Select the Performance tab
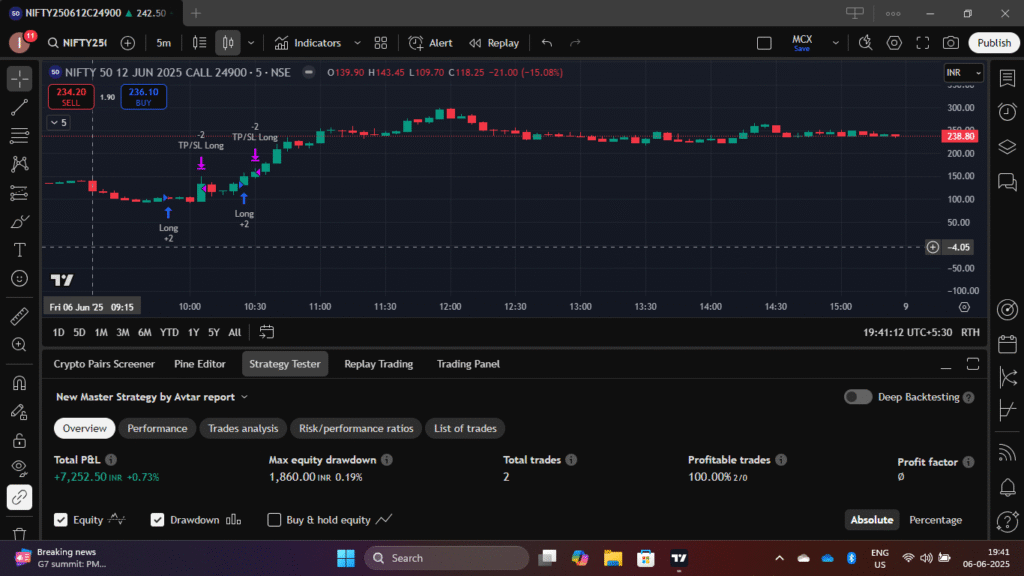The image size is (1024, 576). point(157,428)
